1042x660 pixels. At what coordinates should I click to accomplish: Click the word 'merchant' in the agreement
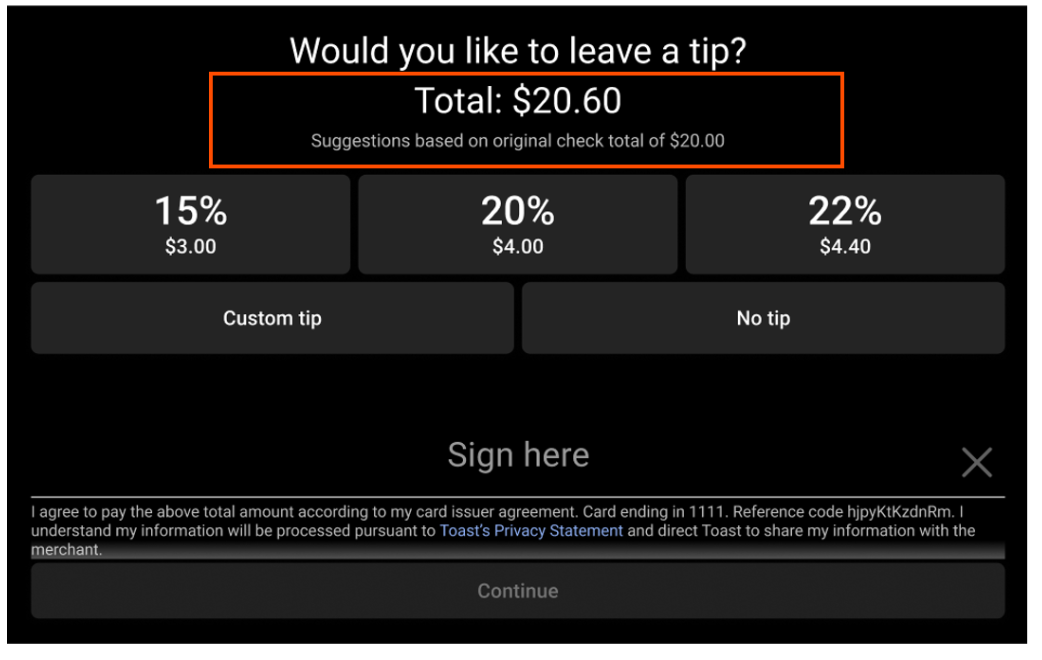click(x=64, y=550)
